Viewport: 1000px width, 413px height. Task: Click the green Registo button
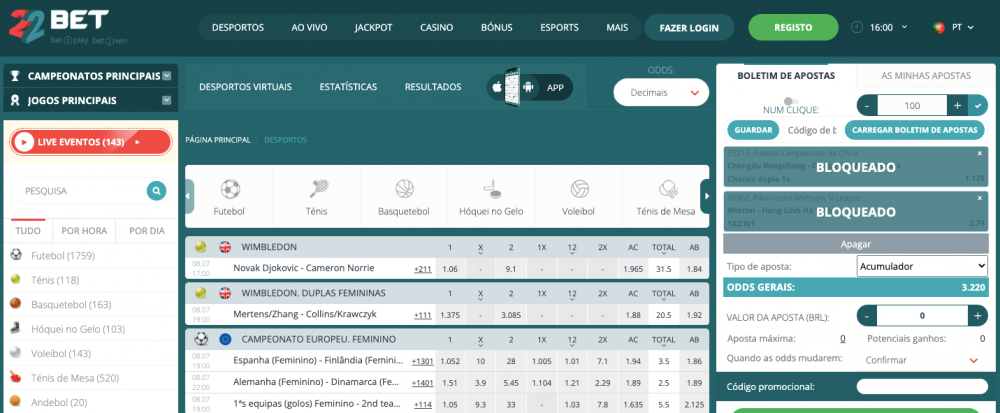tap(793, 27)
